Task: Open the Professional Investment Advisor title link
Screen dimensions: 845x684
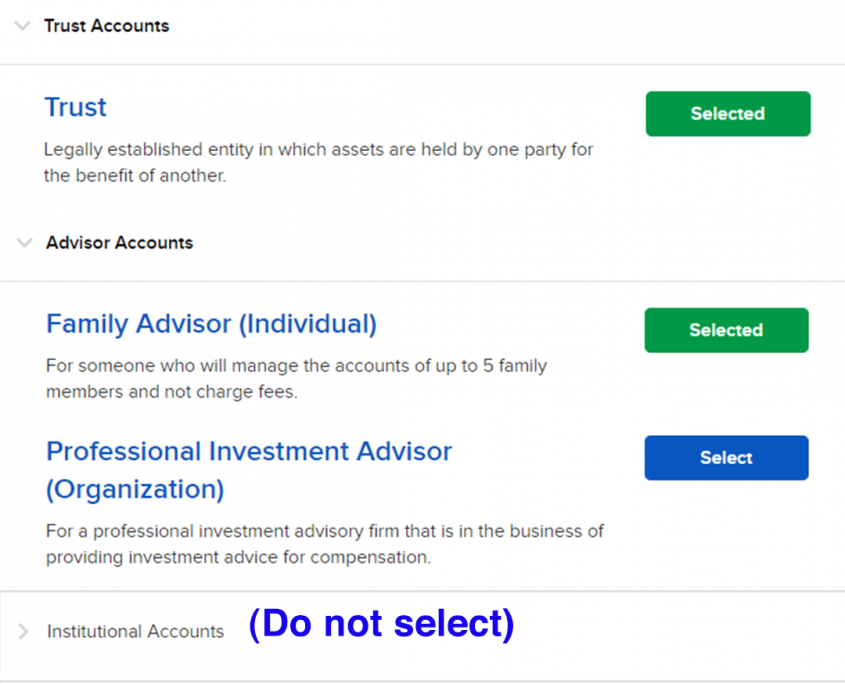Action: click(x=249, y=451)
